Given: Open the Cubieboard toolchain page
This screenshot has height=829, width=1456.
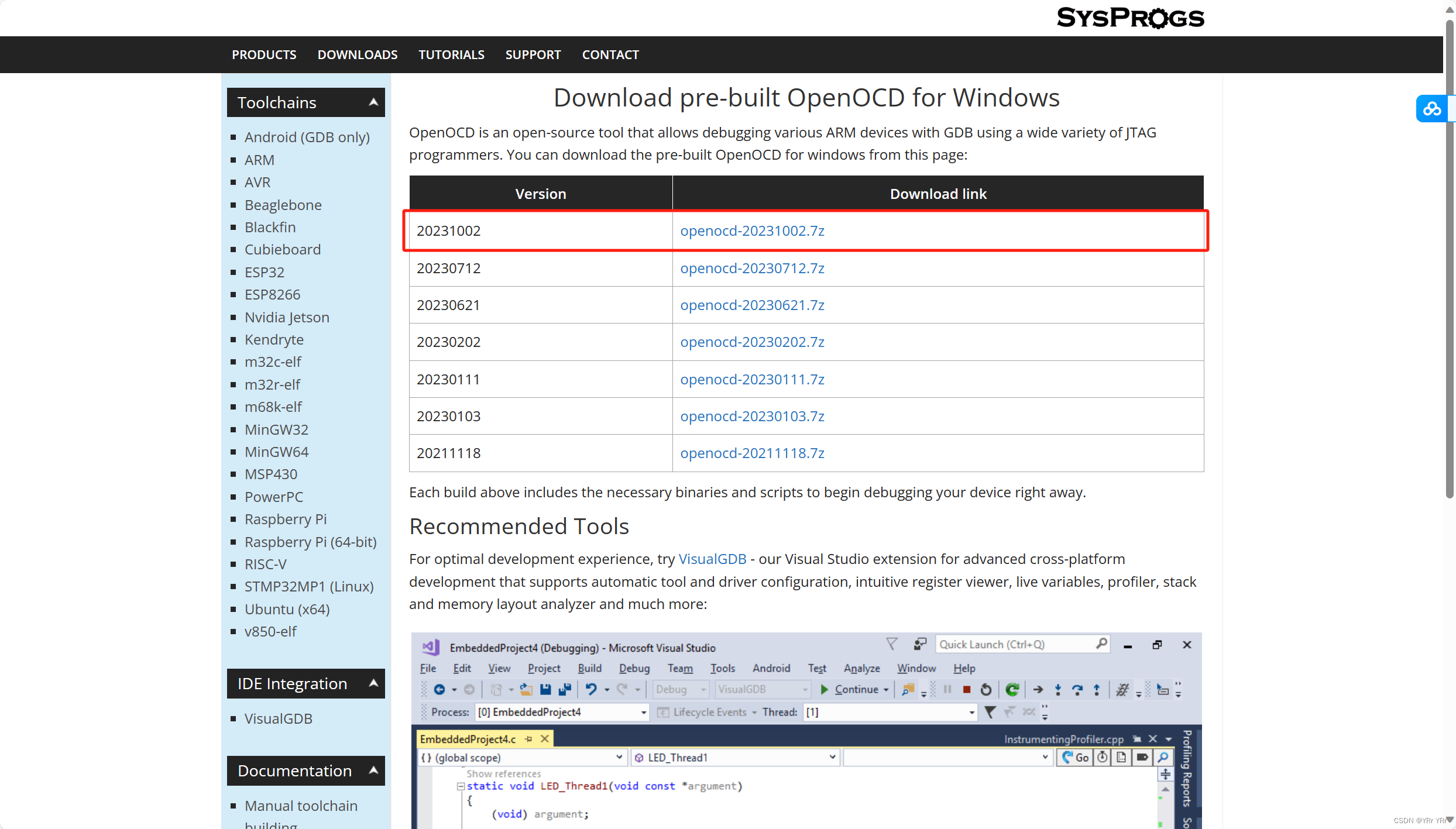Looking at the screenshot, I should click(x=283, y=249).
